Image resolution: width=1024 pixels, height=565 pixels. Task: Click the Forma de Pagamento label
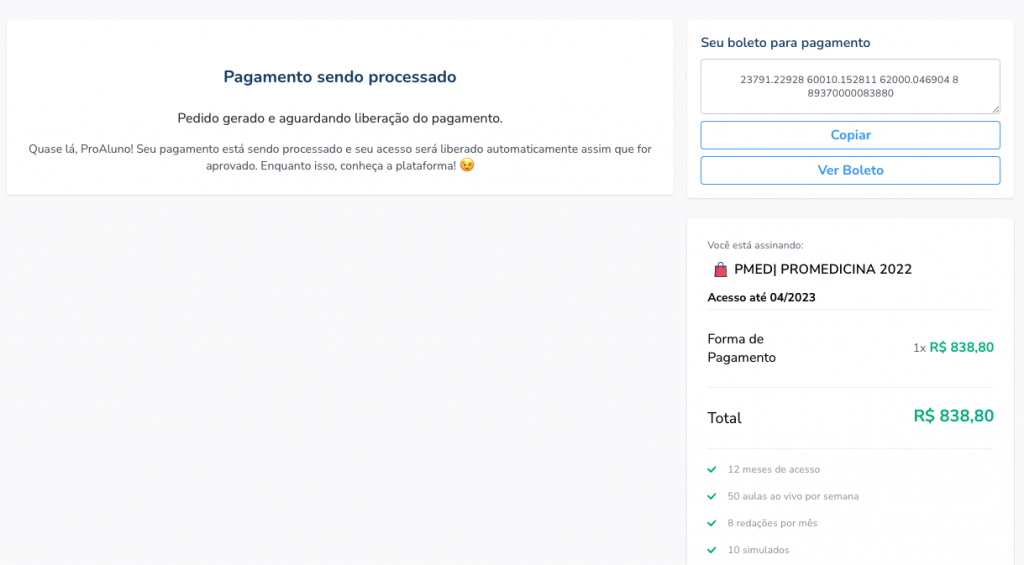pyautogui.click(x=741, y=348)
